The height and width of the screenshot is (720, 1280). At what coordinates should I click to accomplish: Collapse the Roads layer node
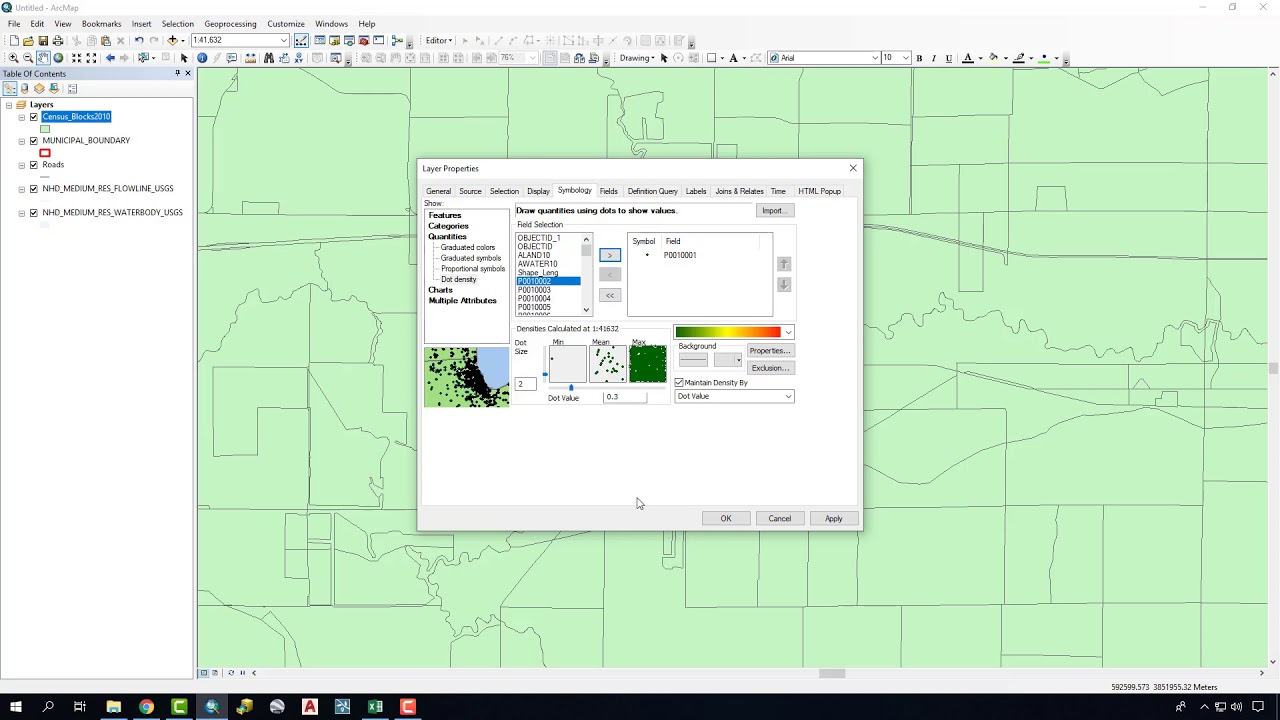pyautogui.click(x=21, y=165)
